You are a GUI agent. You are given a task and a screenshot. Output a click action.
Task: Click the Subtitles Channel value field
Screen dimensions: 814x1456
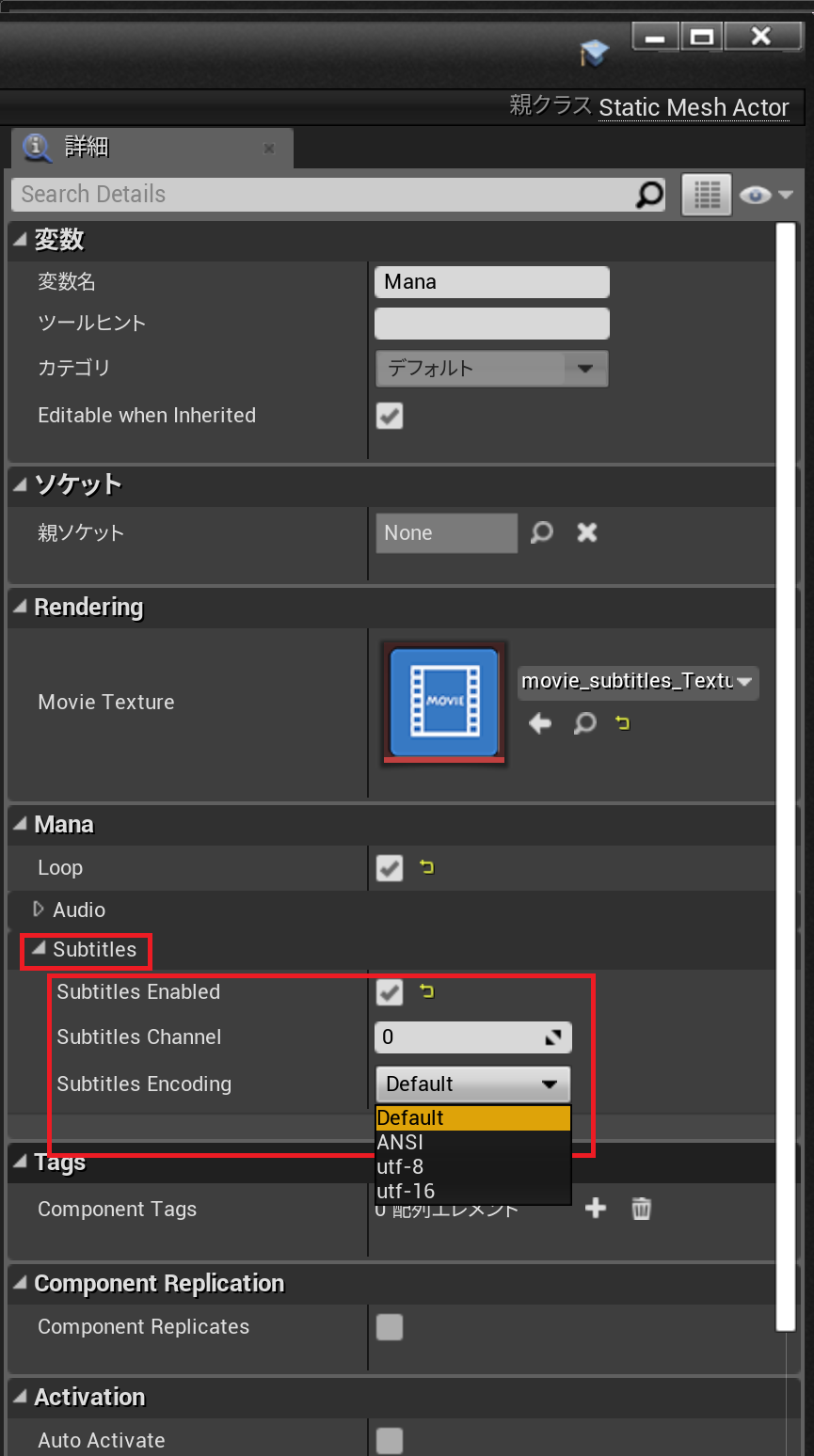point(473,1037)
